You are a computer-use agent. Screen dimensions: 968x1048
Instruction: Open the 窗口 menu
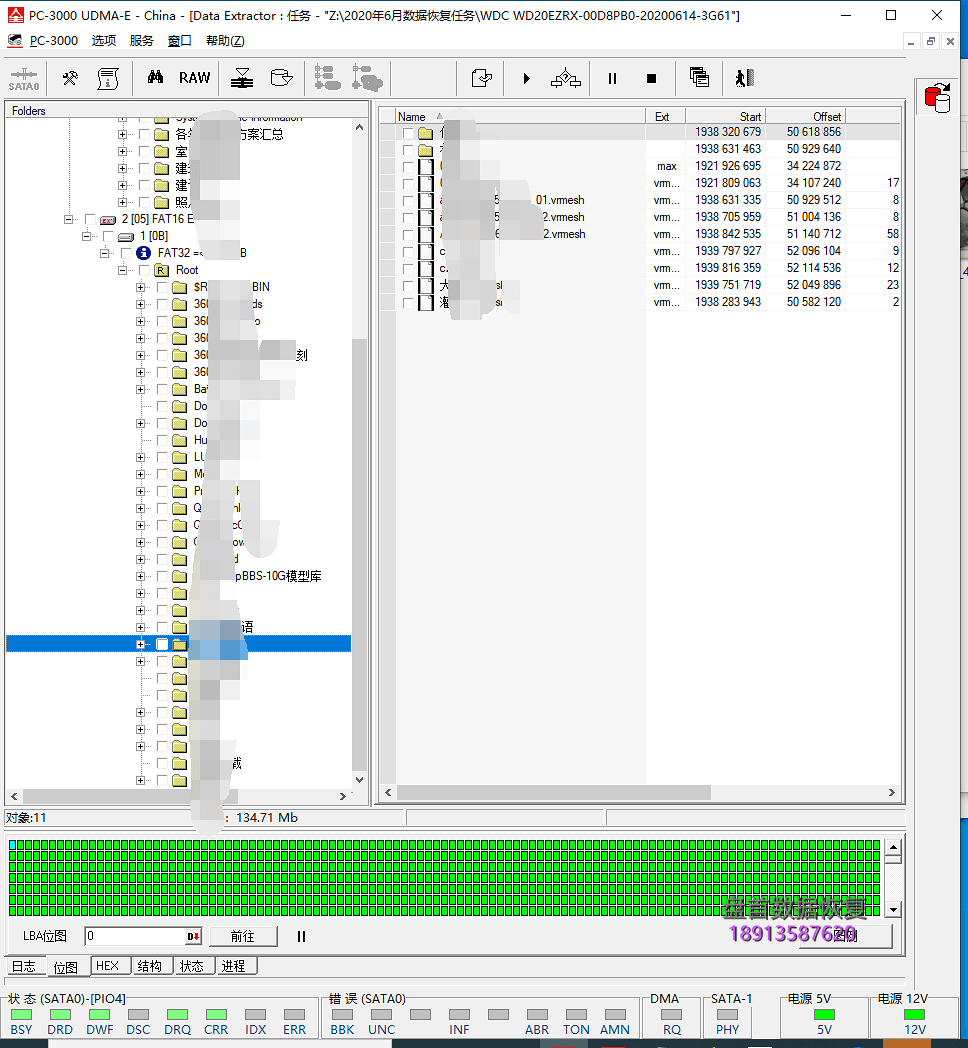(x=179, y=41)
